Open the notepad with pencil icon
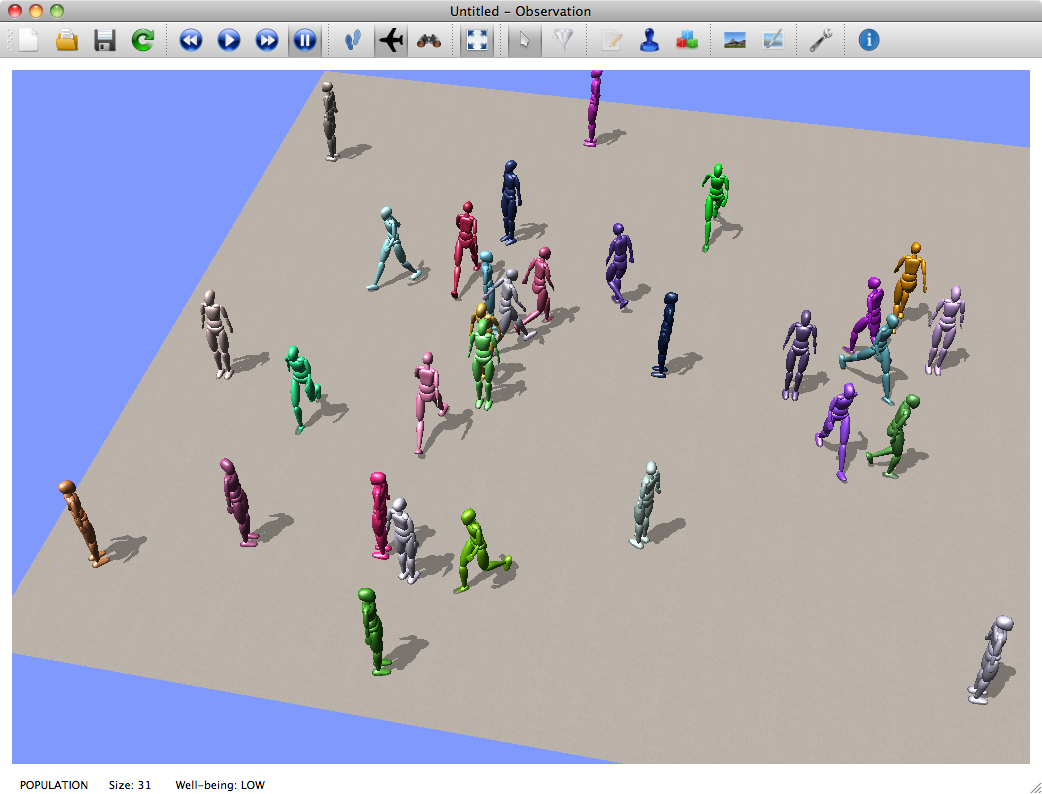The height and width of the screenshot is (794, 1042). pyautogui.click(x=611, y=40)
